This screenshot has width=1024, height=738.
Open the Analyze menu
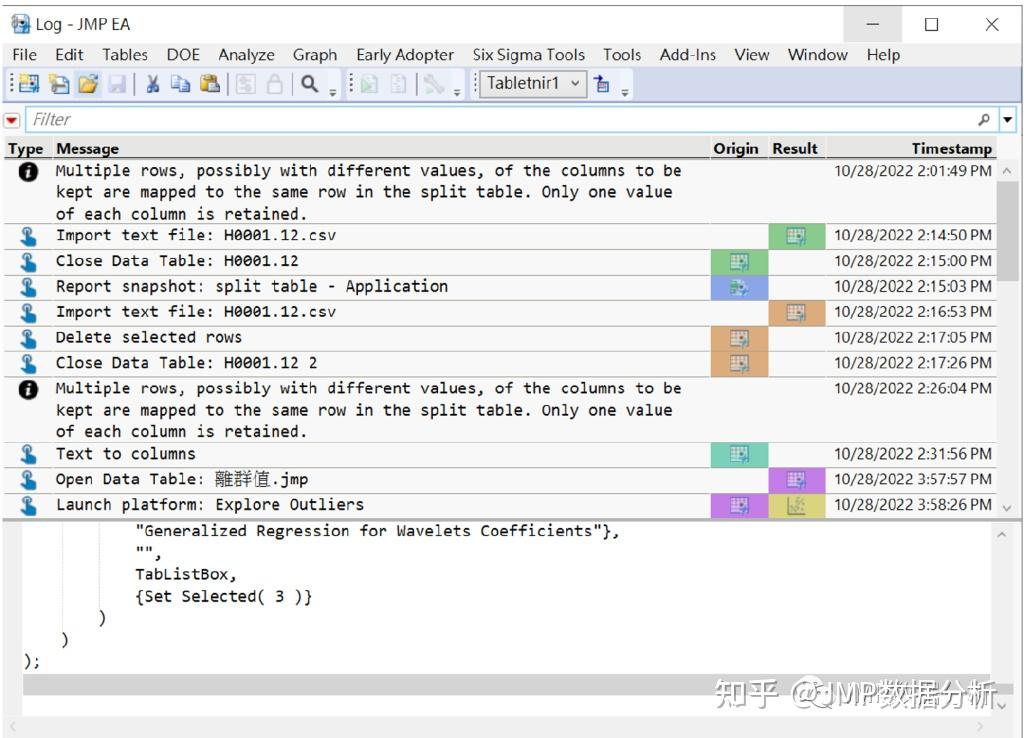point(246,55)
